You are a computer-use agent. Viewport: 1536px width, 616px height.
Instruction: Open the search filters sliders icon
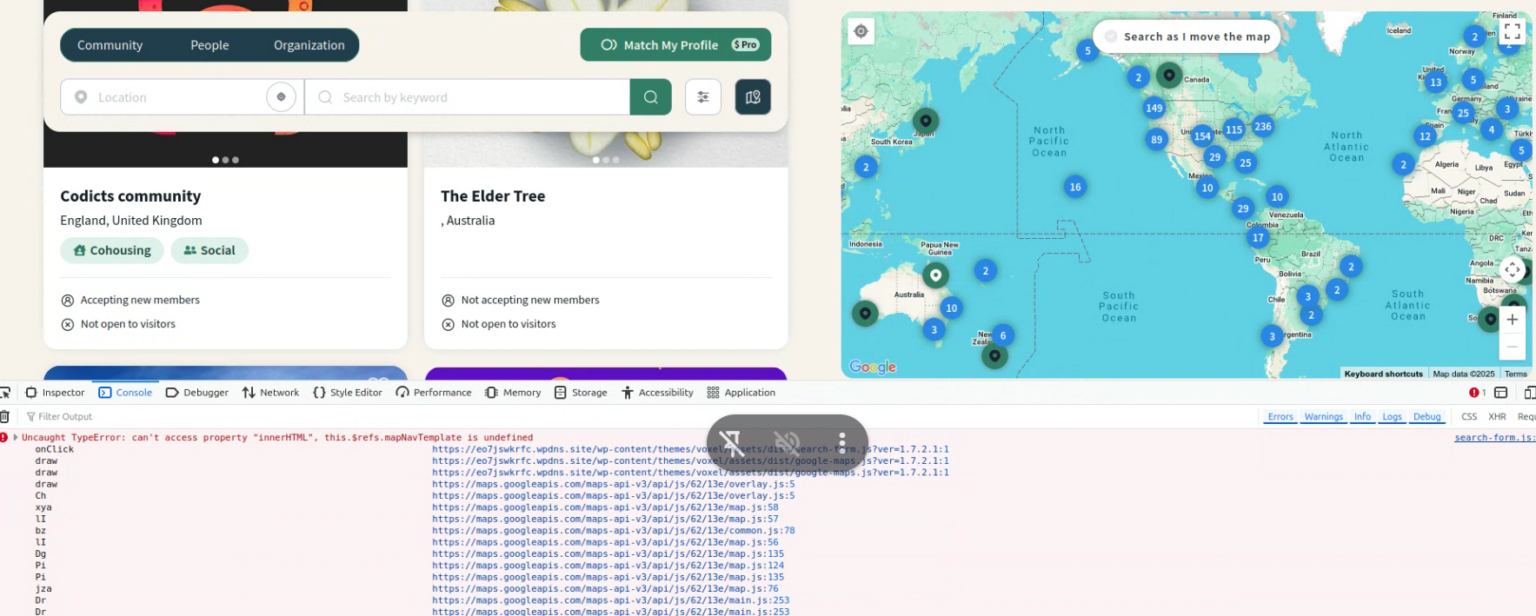pyautogui.click(x=703, y=97)
